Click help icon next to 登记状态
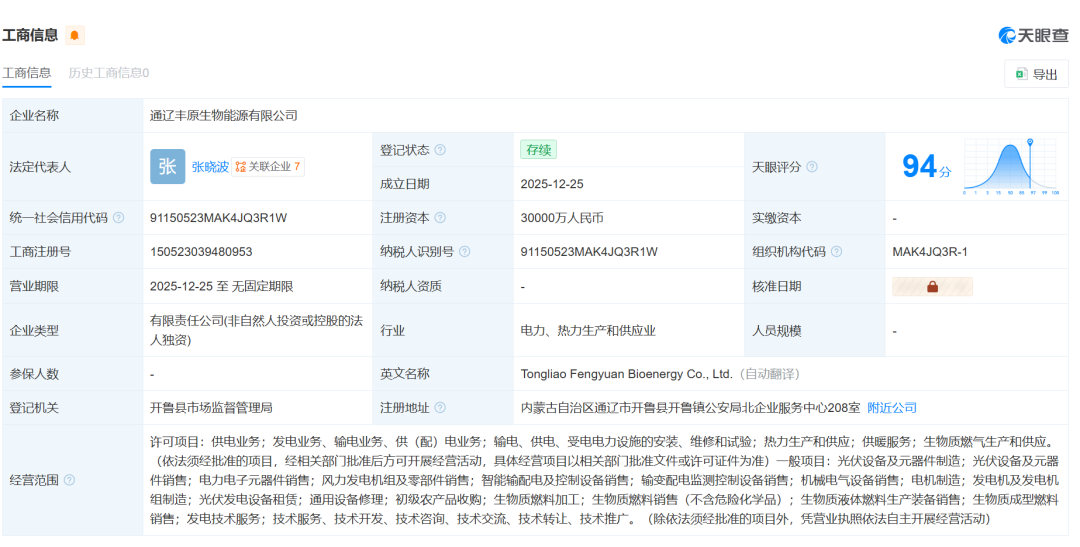The width and height of the screenshot is (1080, 547). [x=440, y=150]
